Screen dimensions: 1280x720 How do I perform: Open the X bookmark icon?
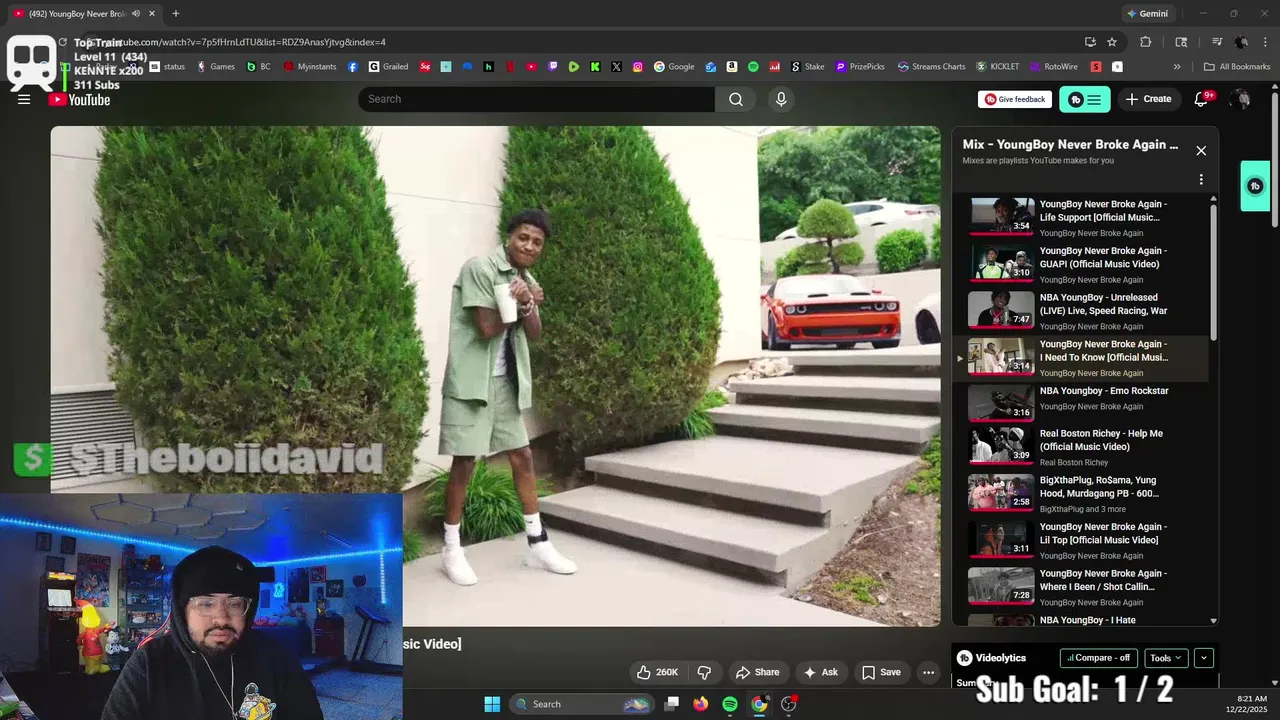point(616,67)
